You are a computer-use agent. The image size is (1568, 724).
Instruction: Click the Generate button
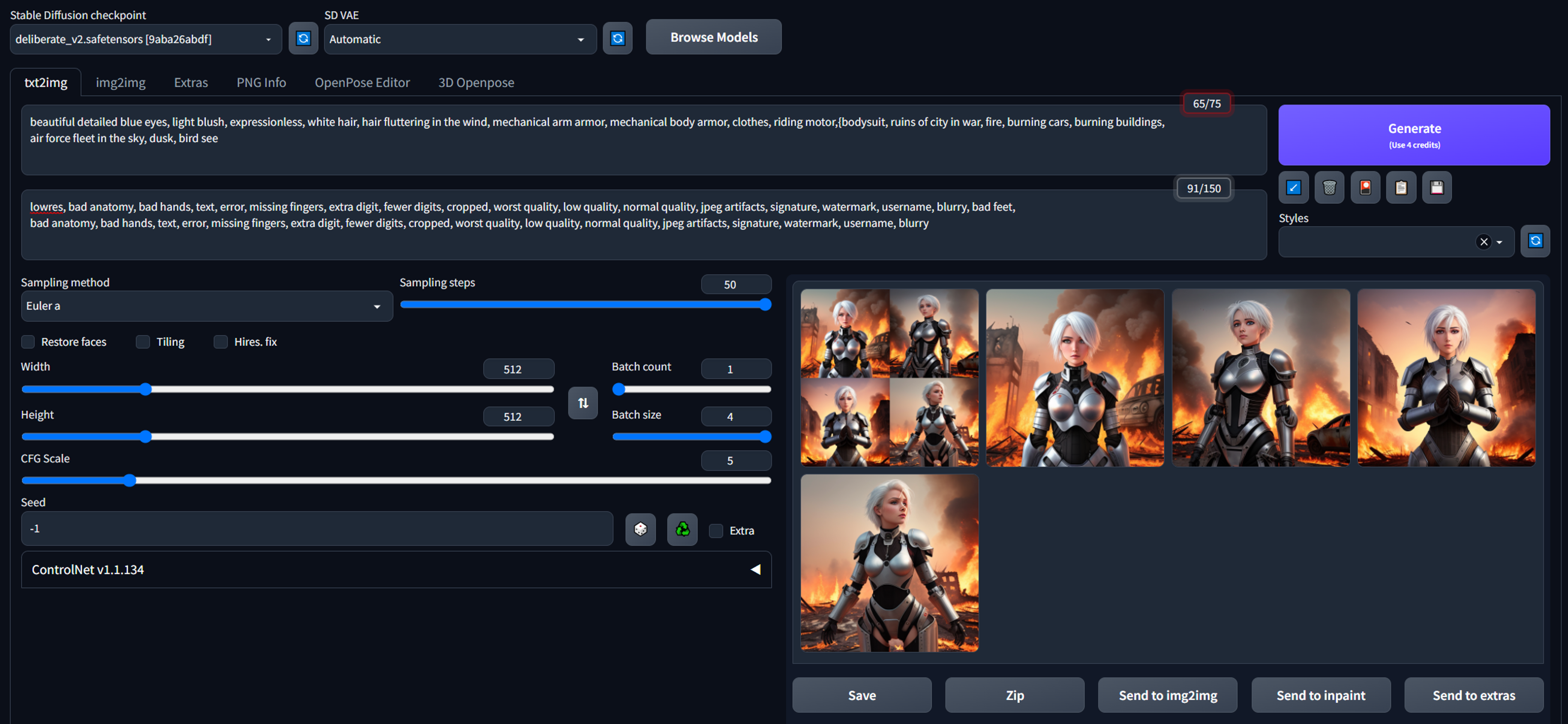pos(1414,135)
